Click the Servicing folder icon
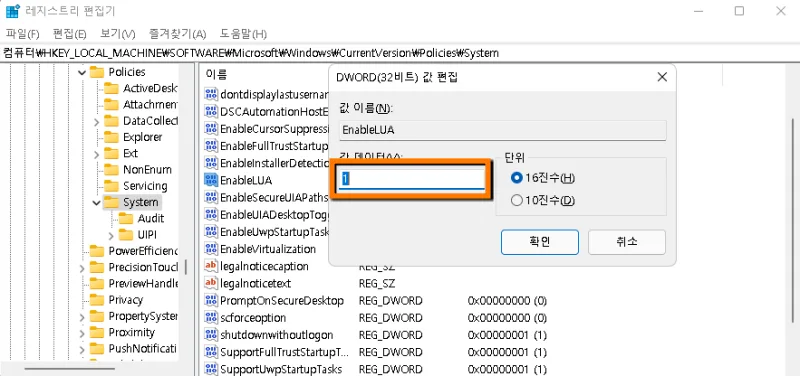Viewport: 800px width, 376px height. click(x=111, y=186)
